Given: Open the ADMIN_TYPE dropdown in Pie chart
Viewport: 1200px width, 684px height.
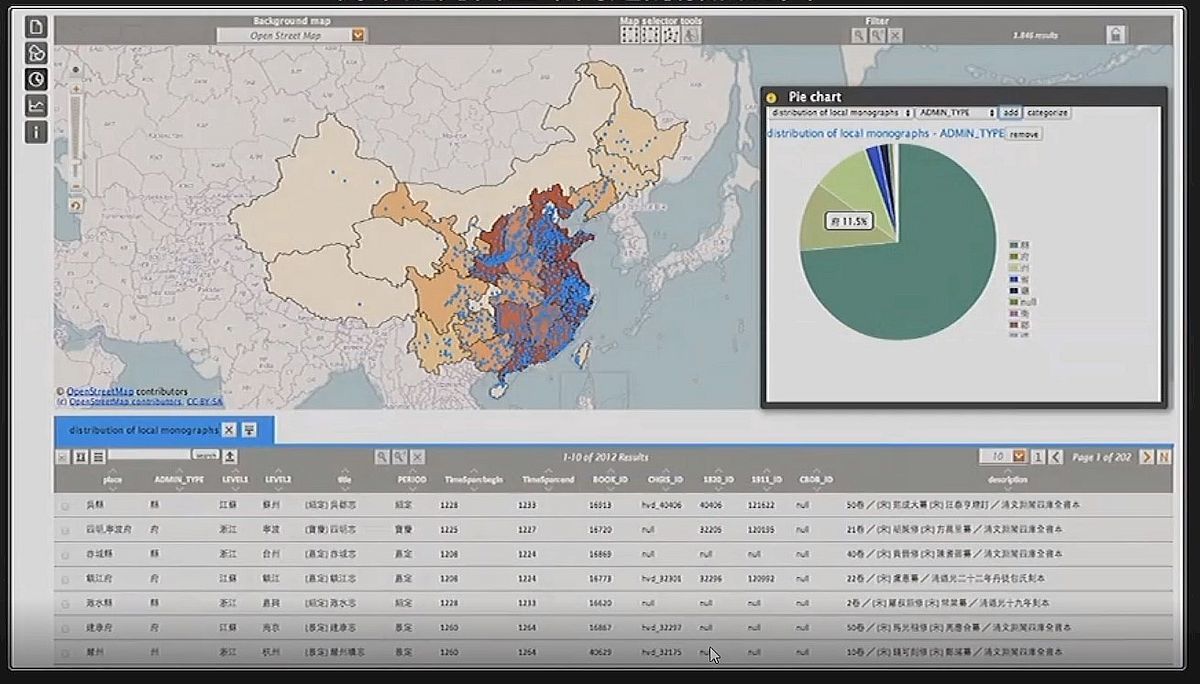Looking at the screenshot, I should (x=956, y=113).
